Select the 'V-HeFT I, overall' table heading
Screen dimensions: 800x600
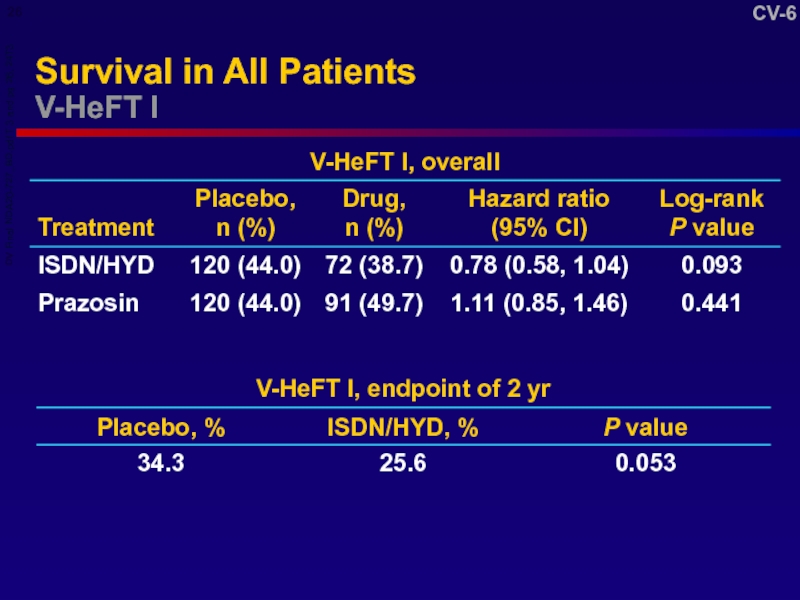pyautogui.click(x=404, y=160)
